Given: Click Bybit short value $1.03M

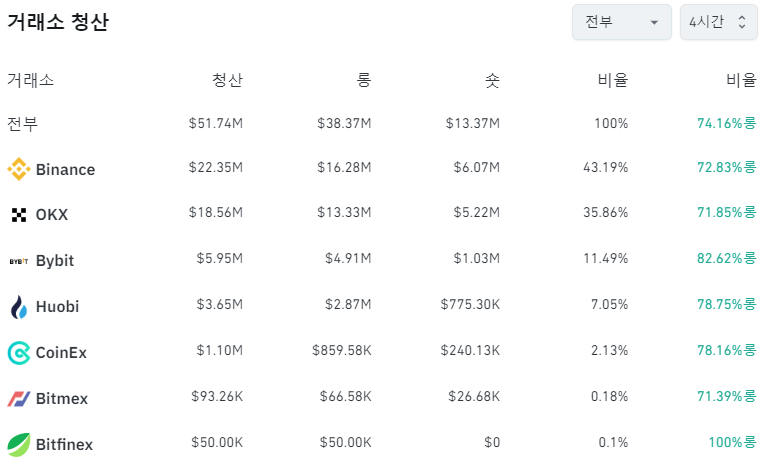Looking at the screenshot, I should point(476,258).
